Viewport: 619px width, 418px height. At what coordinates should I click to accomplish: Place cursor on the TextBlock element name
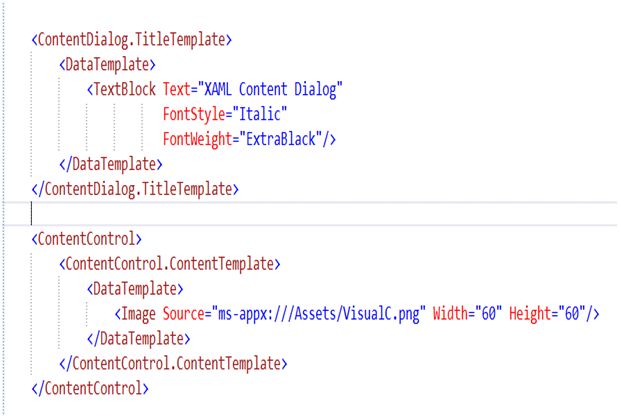pos(126,90)
